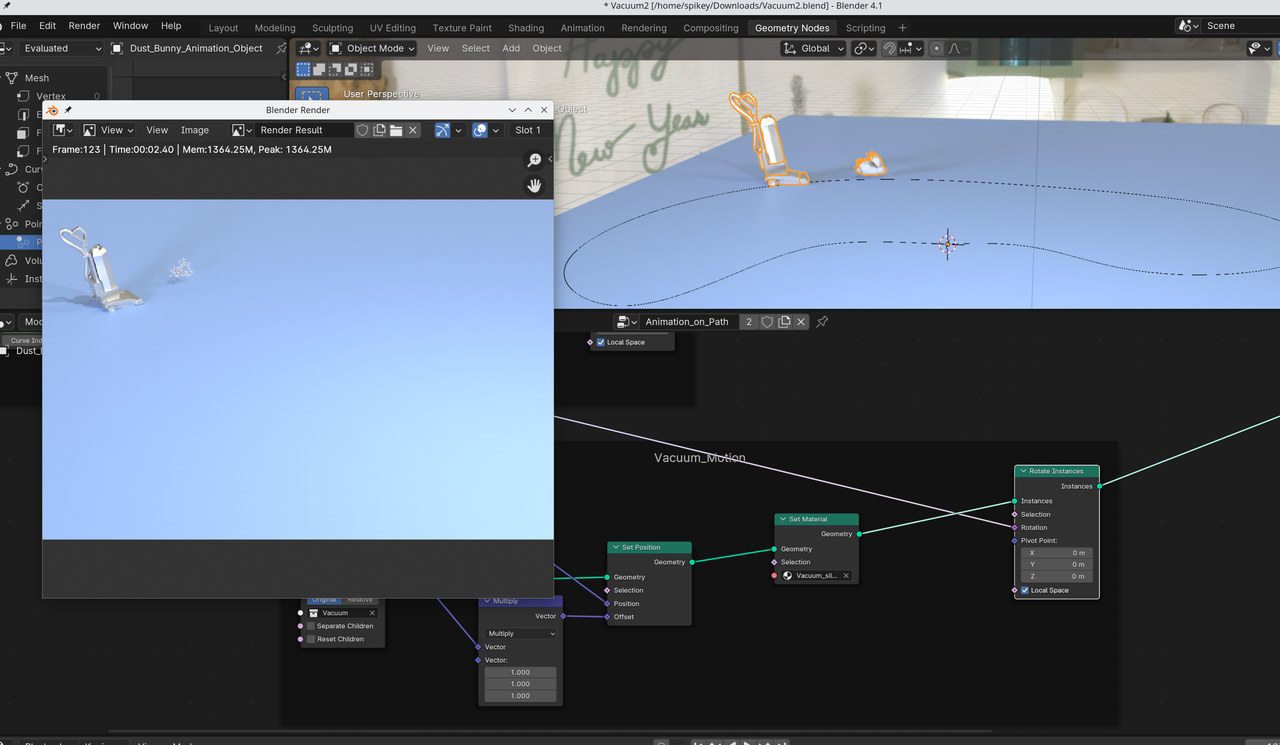Select the Relative toggle on collection node
Image resolution: width=1280 pixels, height=745 pixels.
point(359,599)
